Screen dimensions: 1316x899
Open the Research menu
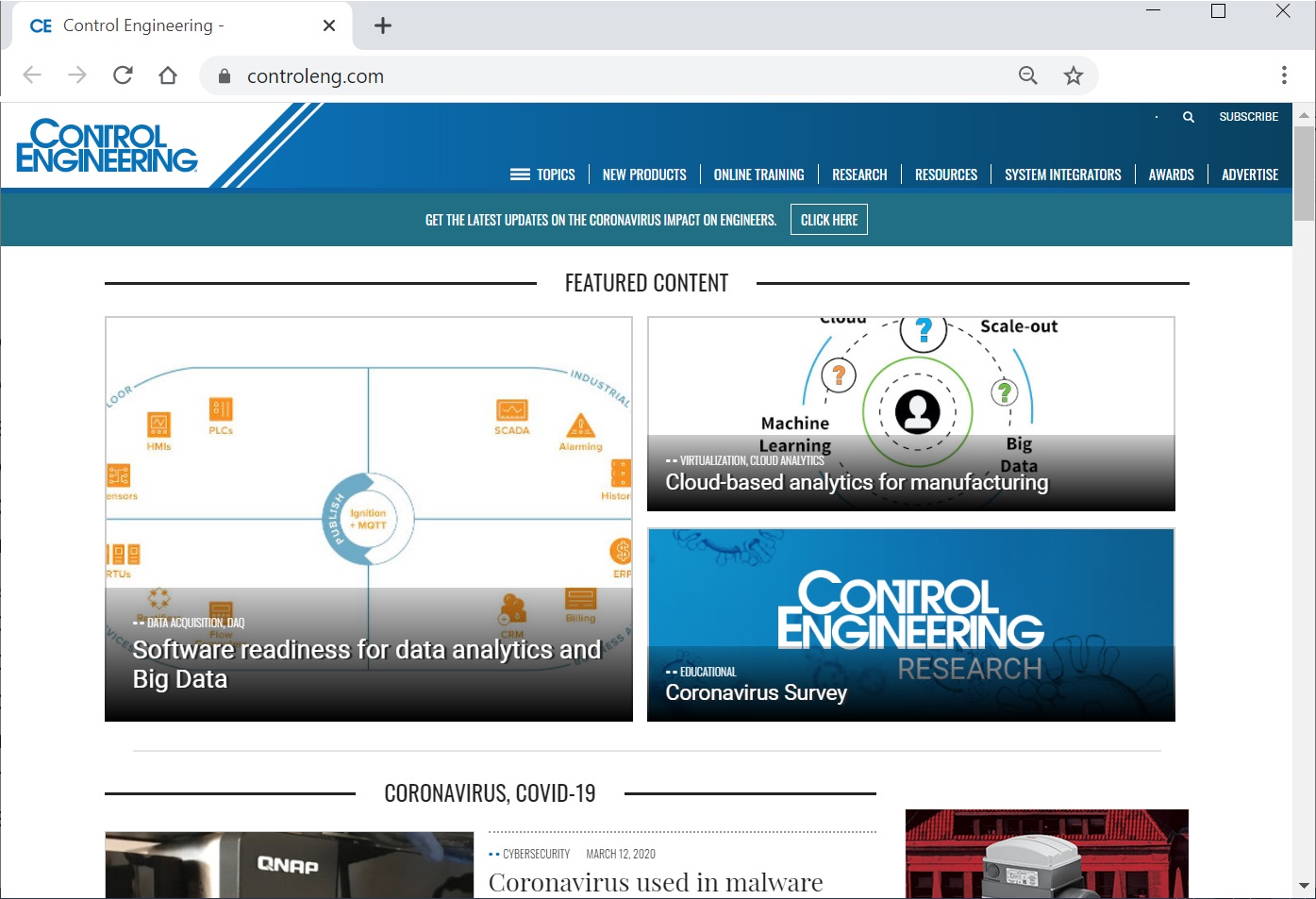tap(859, 175)
